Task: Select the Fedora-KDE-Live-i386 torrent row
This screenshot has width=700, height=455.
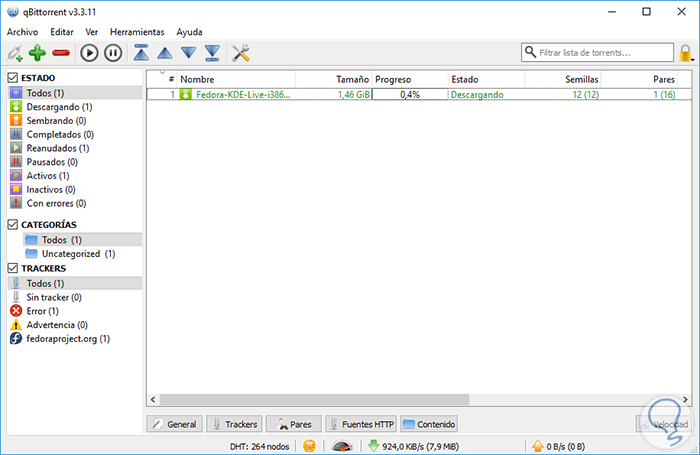Action: [x=419, y=94]
